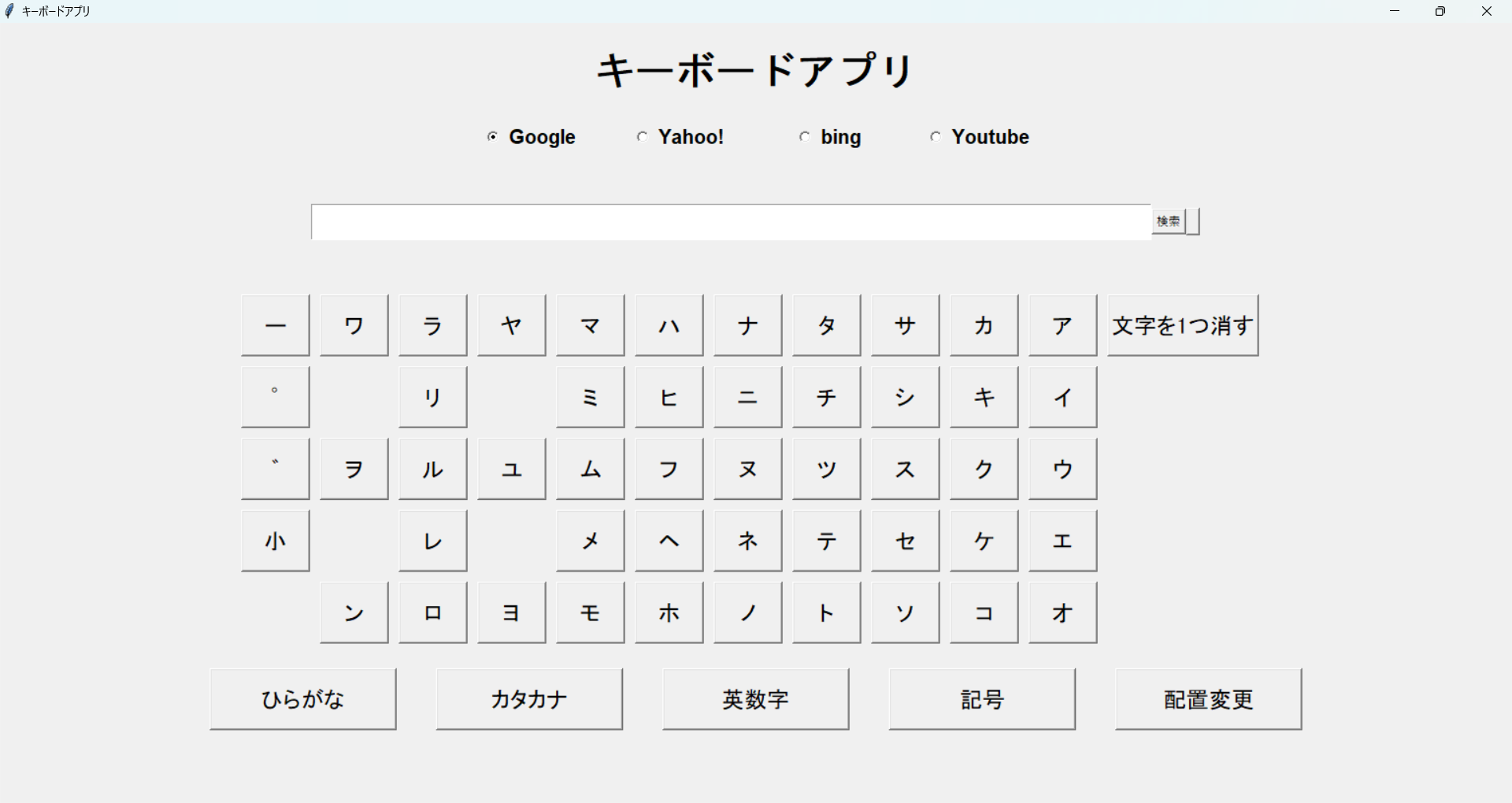Open the 英数字 alphanumeric keyboard
The image size is (1512, 803).
point(756,699)
